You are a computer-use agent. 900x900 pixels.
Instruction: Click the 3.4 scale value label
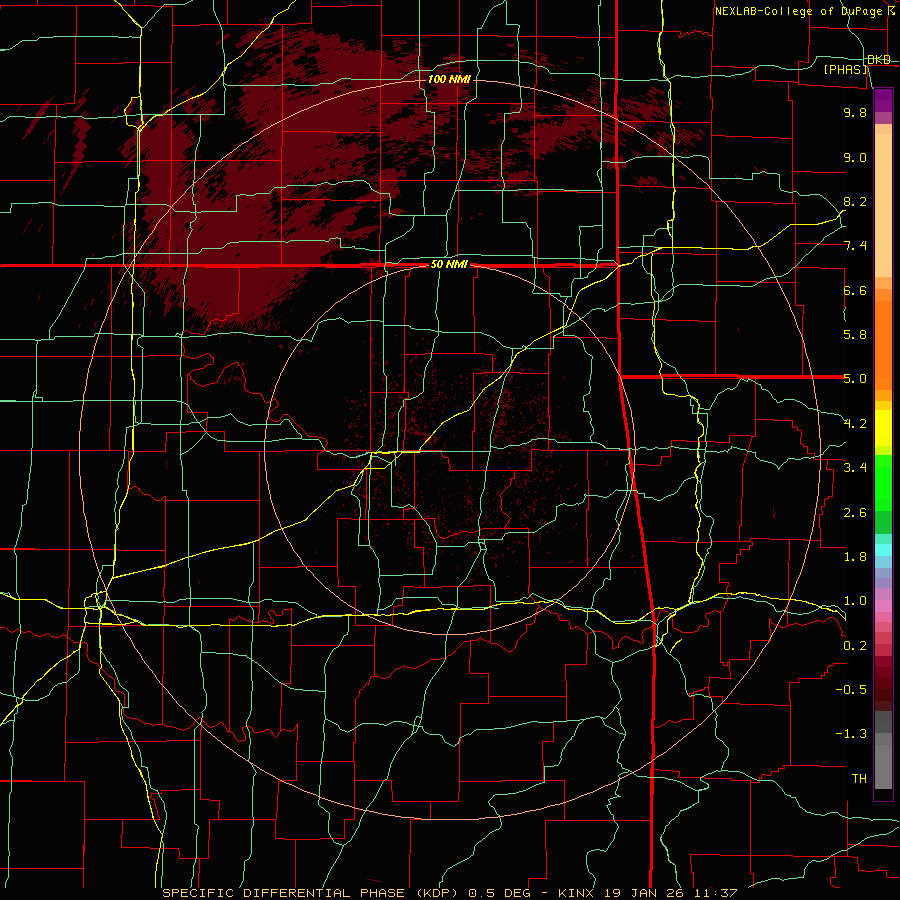pos(855,468)
